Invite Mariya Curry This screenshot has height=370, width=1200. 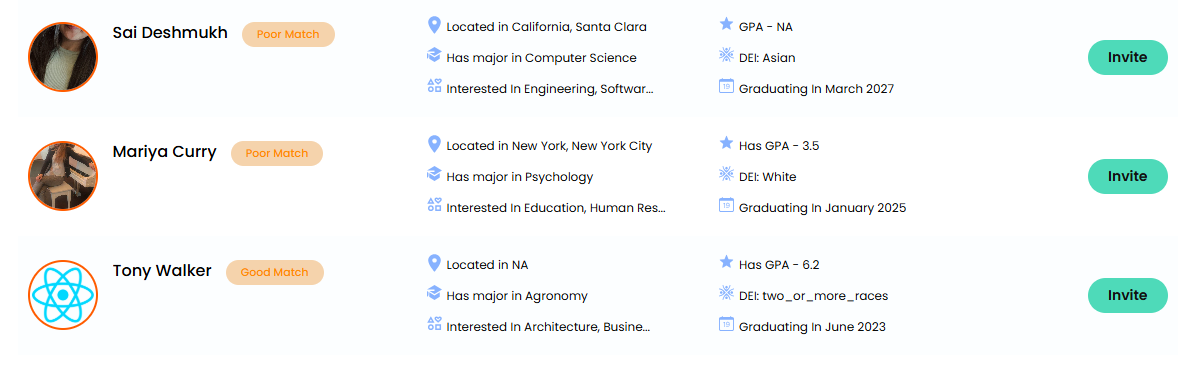1127,176
